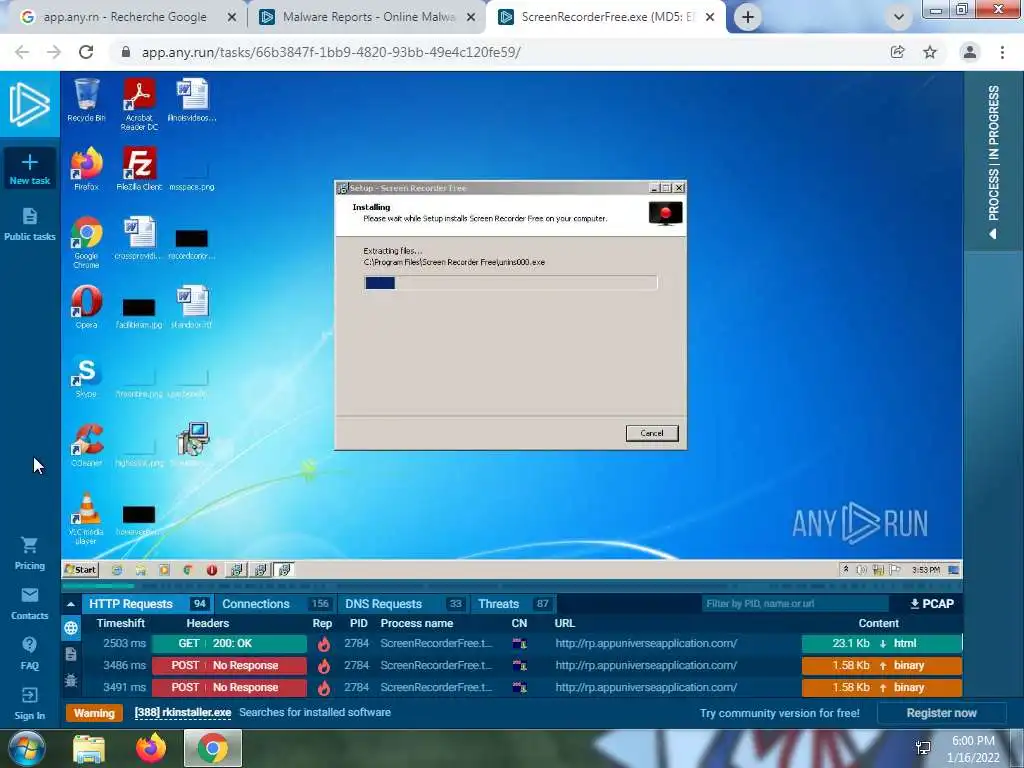Open a new browser tab
This screenshot has width=1024, height=768.
[748, 17]
